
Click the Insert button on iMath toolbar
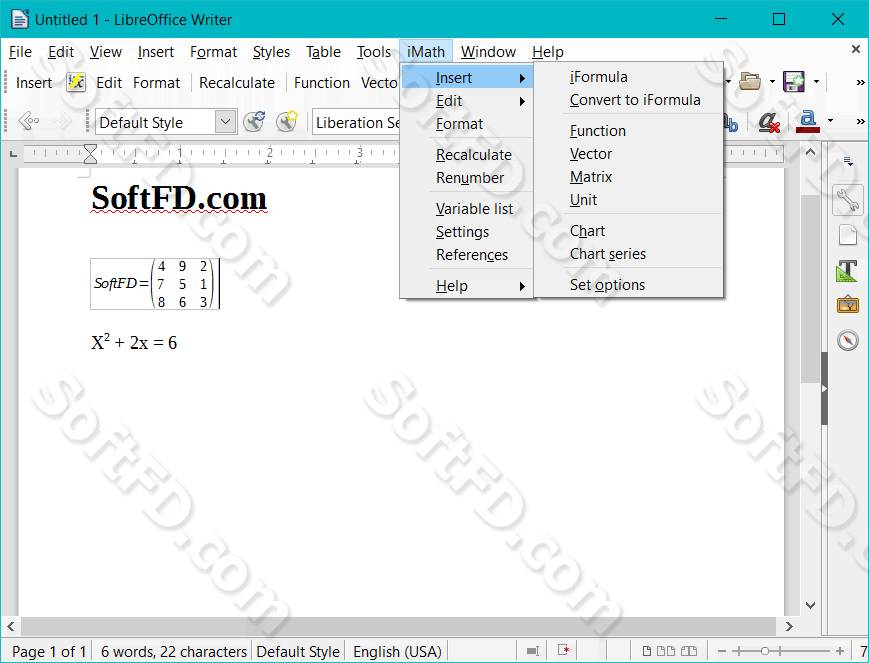34,83
